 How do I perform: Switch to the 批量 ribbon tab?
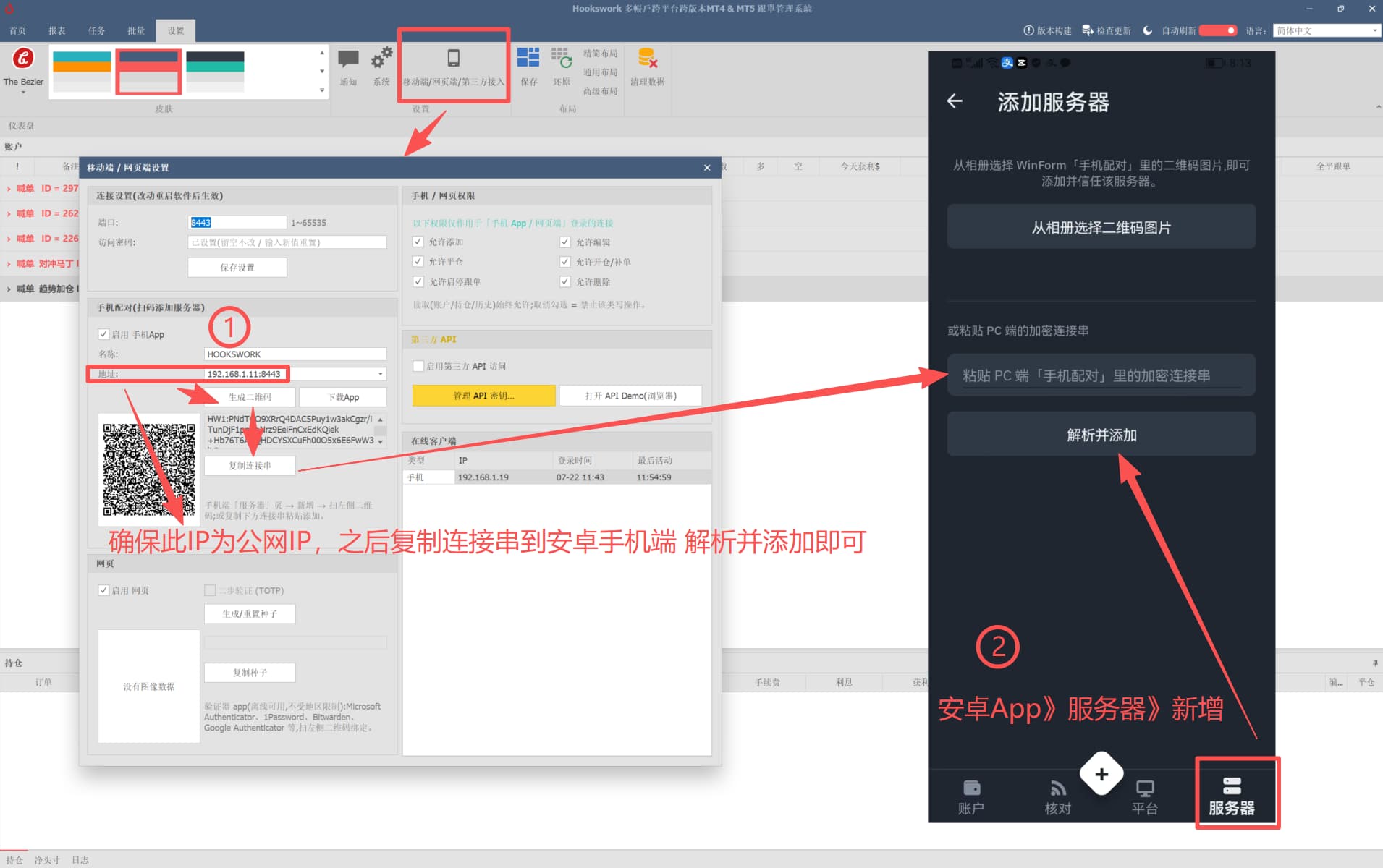(136, 30)
